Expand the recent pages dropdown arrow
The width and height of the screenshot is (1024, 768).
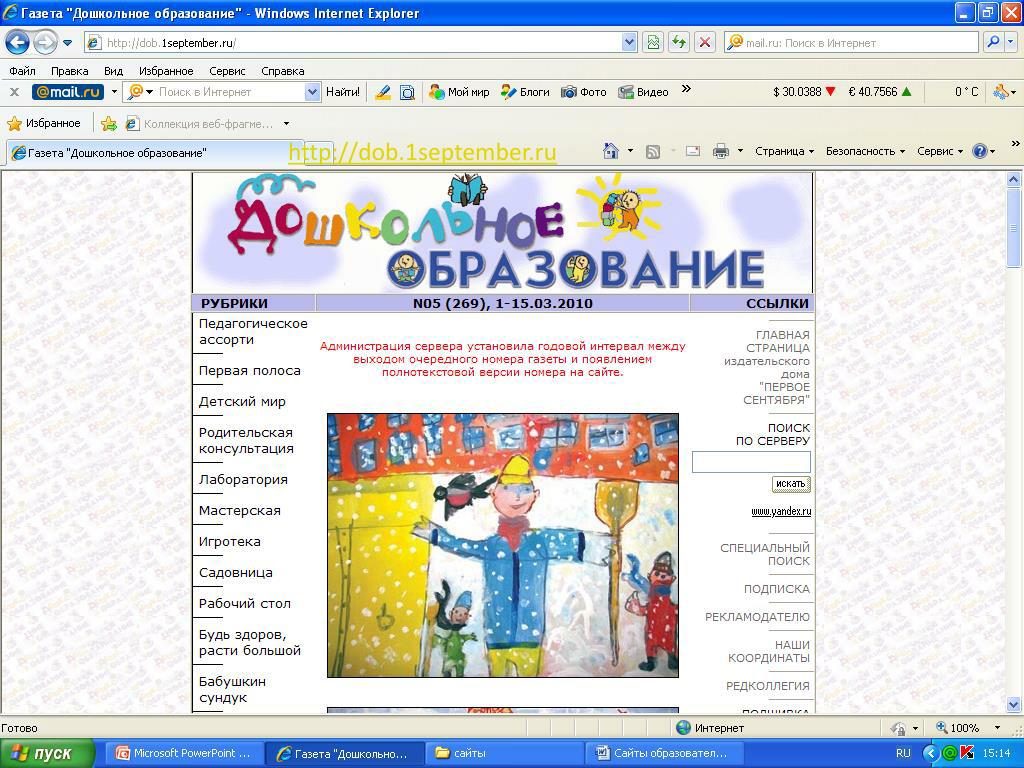pos(67,43)
